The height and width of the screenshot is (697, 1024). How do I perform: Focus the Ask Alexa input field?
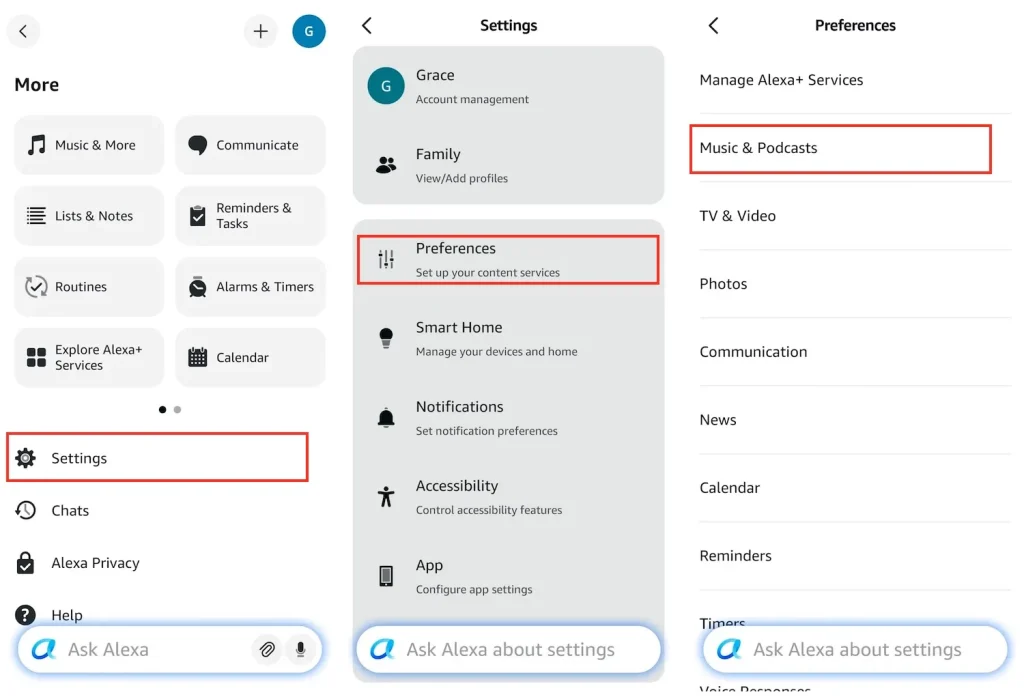click(x=170, y=649)
